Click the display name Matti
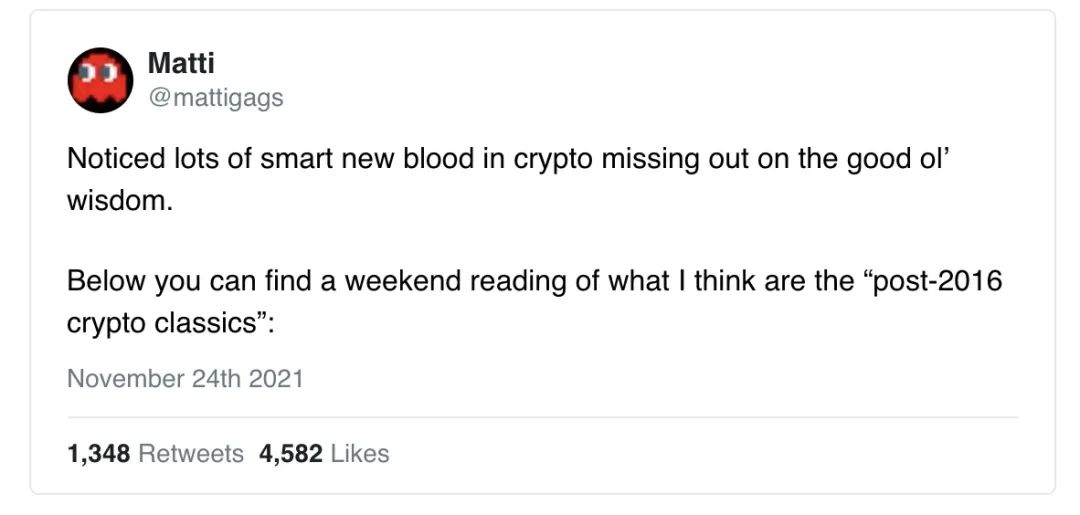 pos(181,64)
